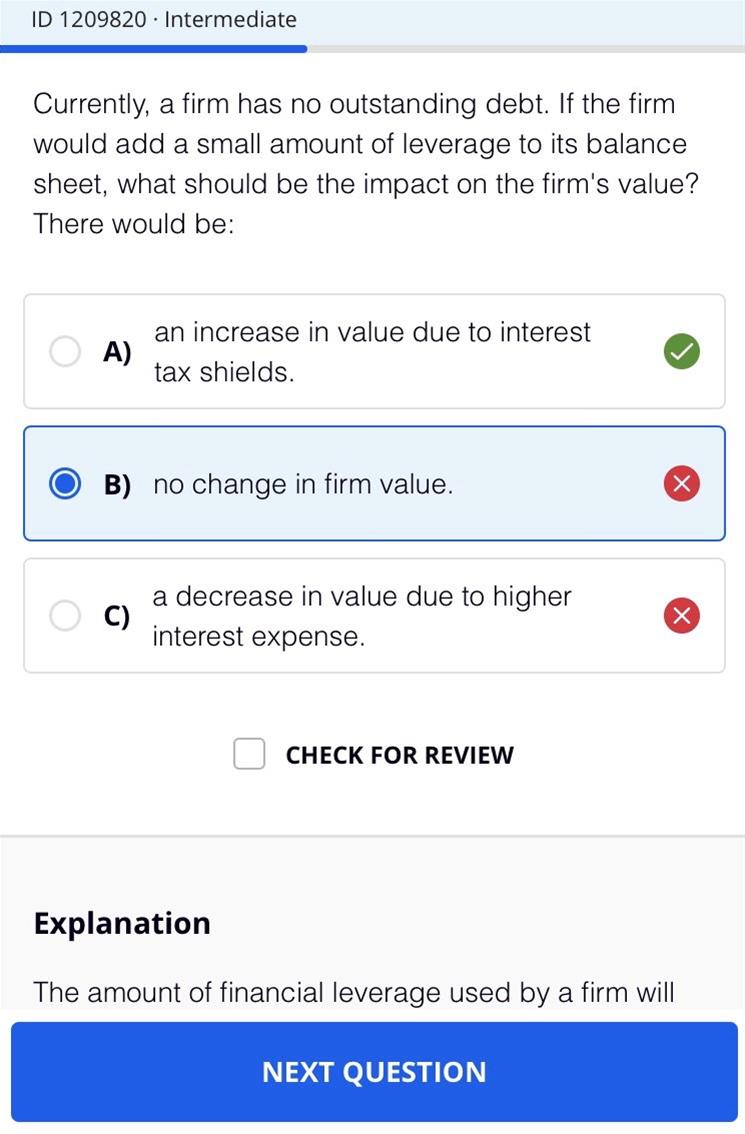Screen dimensions: 745x1134
Task: Select the filled radio button for answer B
Action: point(64,484)
